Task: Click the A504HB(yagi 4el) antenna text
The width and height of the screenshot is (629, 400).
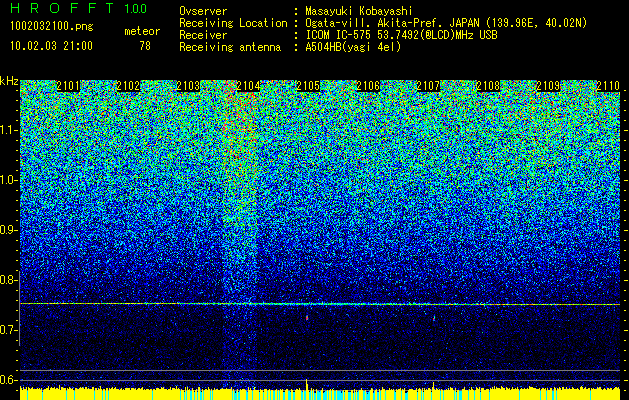Action: pyautogui.click(x=353, y=47)
